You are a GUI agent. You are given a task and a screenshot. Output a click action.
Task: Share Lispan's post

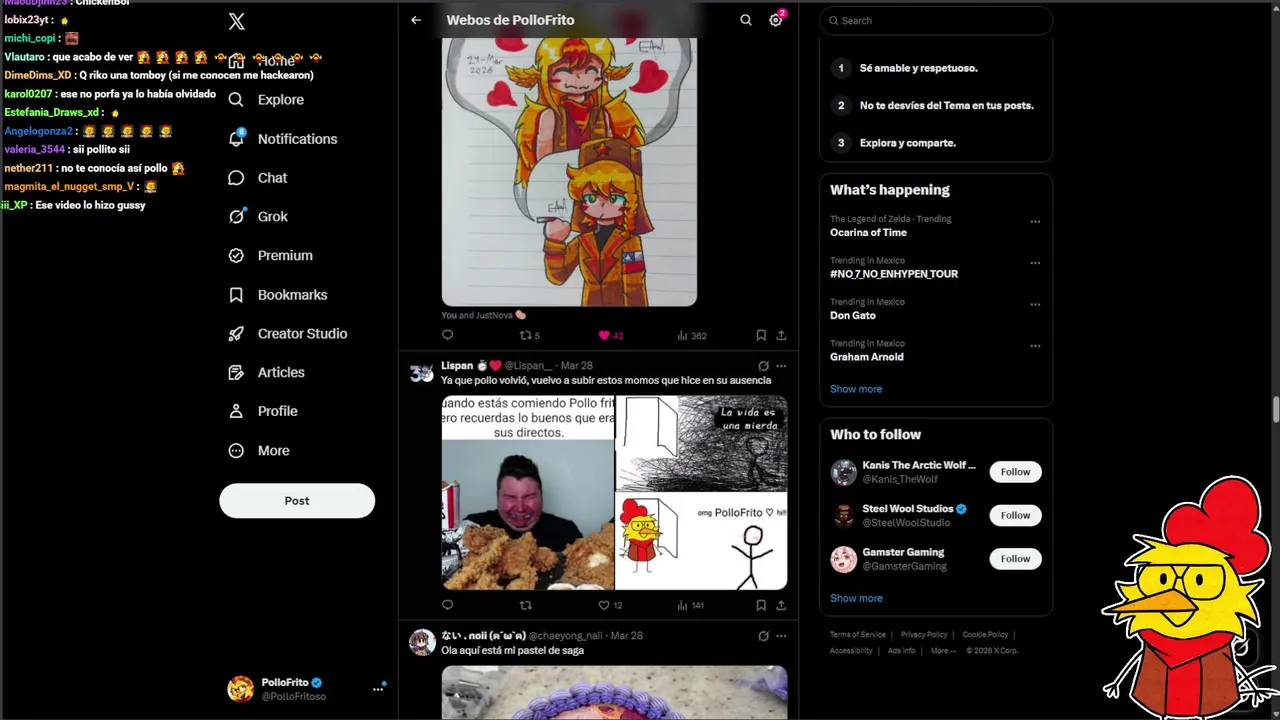click(781, 605)
